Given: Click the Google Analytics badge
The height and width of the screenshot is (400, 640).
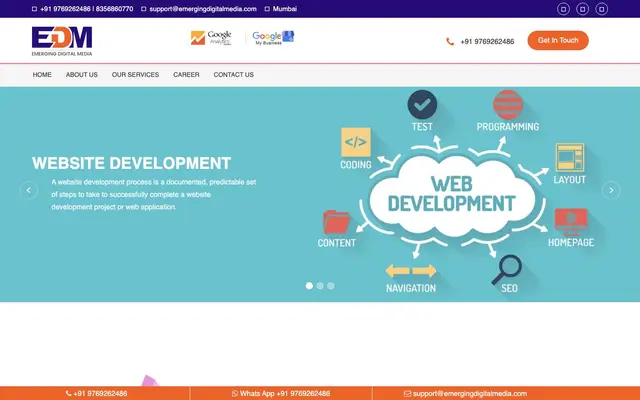Looking at the screenshot, I should click(x=211, y=38).
